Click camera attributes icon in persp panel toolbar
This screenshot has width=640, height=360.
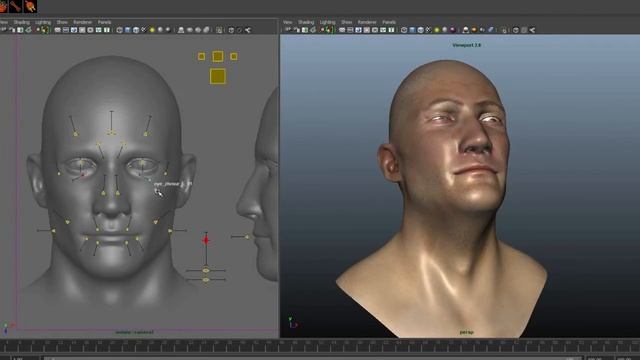[x=296, y=30]
